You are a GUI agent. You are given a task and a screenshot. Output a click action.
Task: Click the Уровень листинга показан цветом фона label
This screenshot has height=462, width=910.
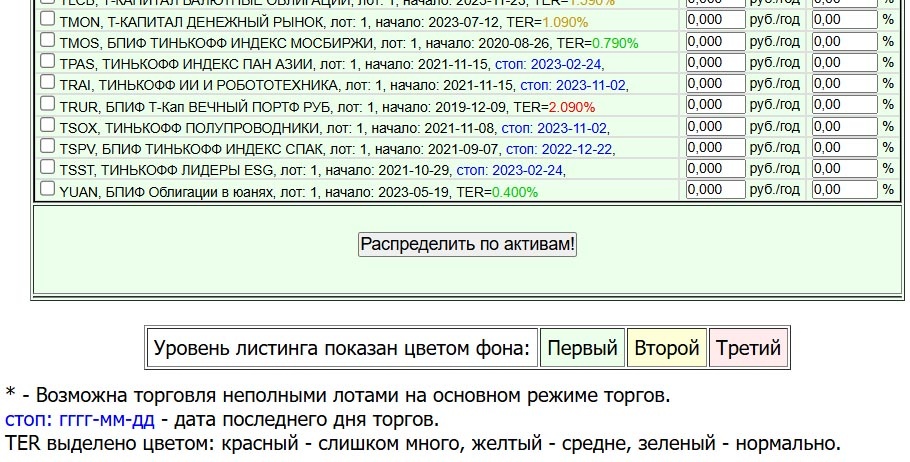coord(342,348)
